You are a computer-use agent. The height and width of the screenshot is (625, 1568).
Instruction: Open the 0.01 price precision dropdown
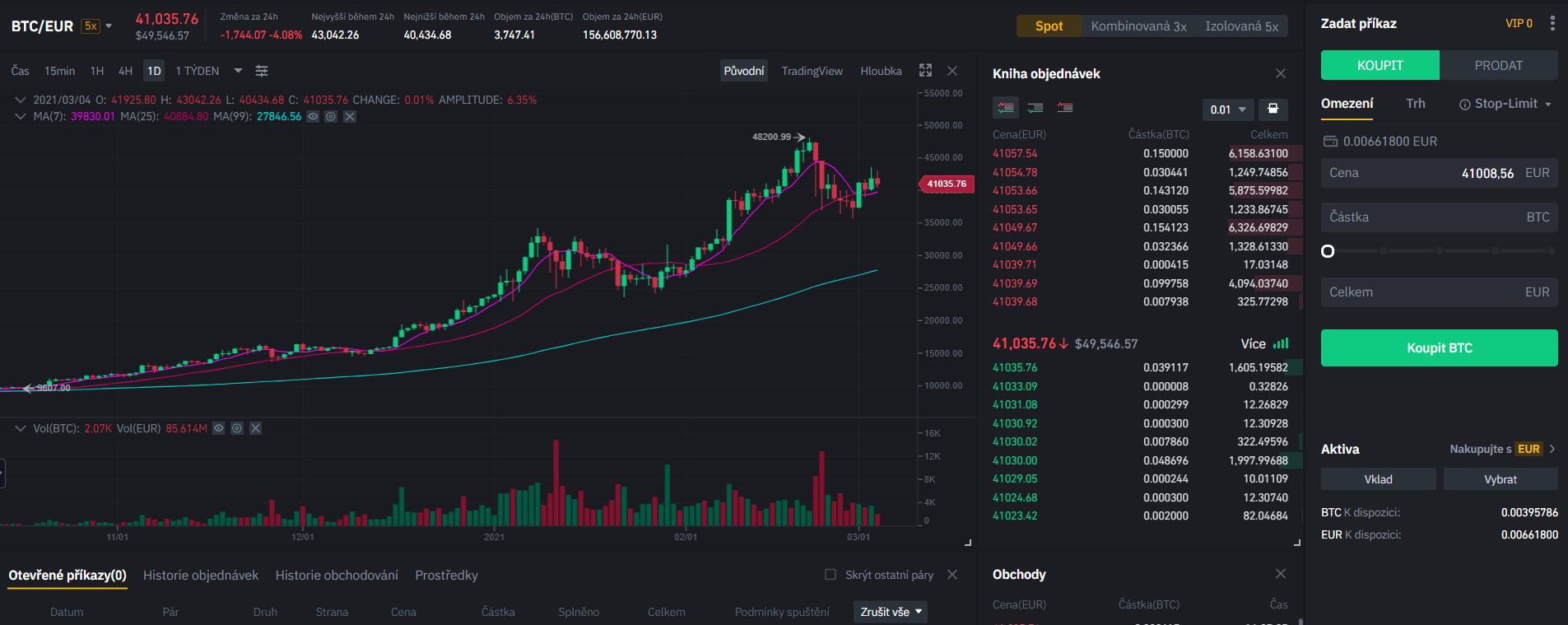pyautogui.click(x=1227, y=110)
